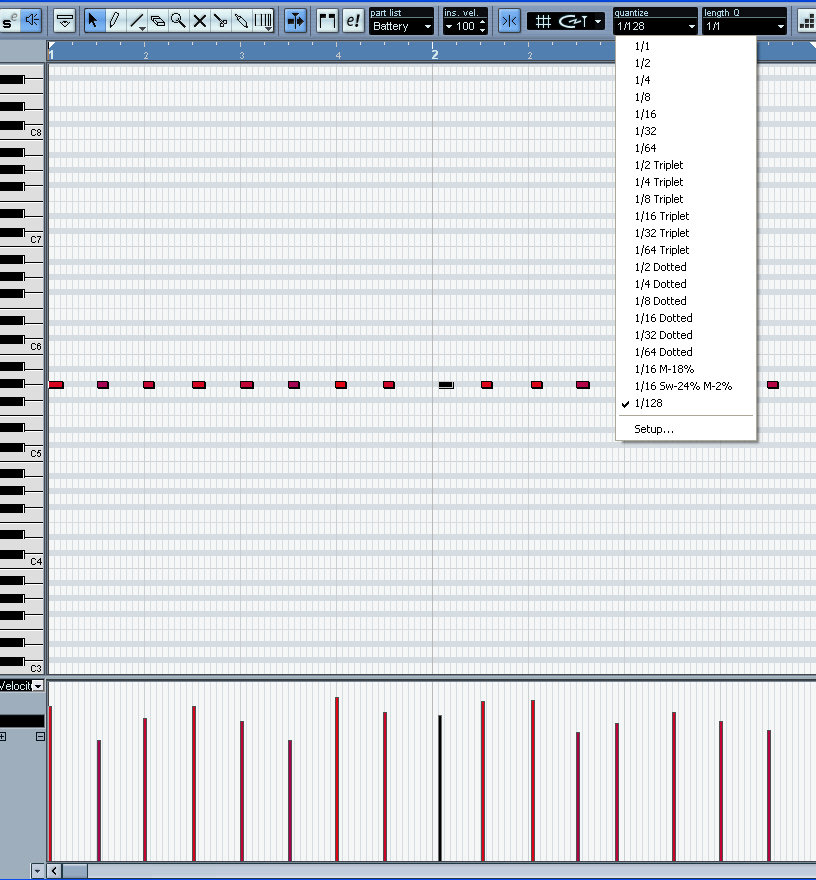This screenshot has height=880, width=816.
Task: Pick 1/16 from the quantize menu
Action: click(686, 114)
